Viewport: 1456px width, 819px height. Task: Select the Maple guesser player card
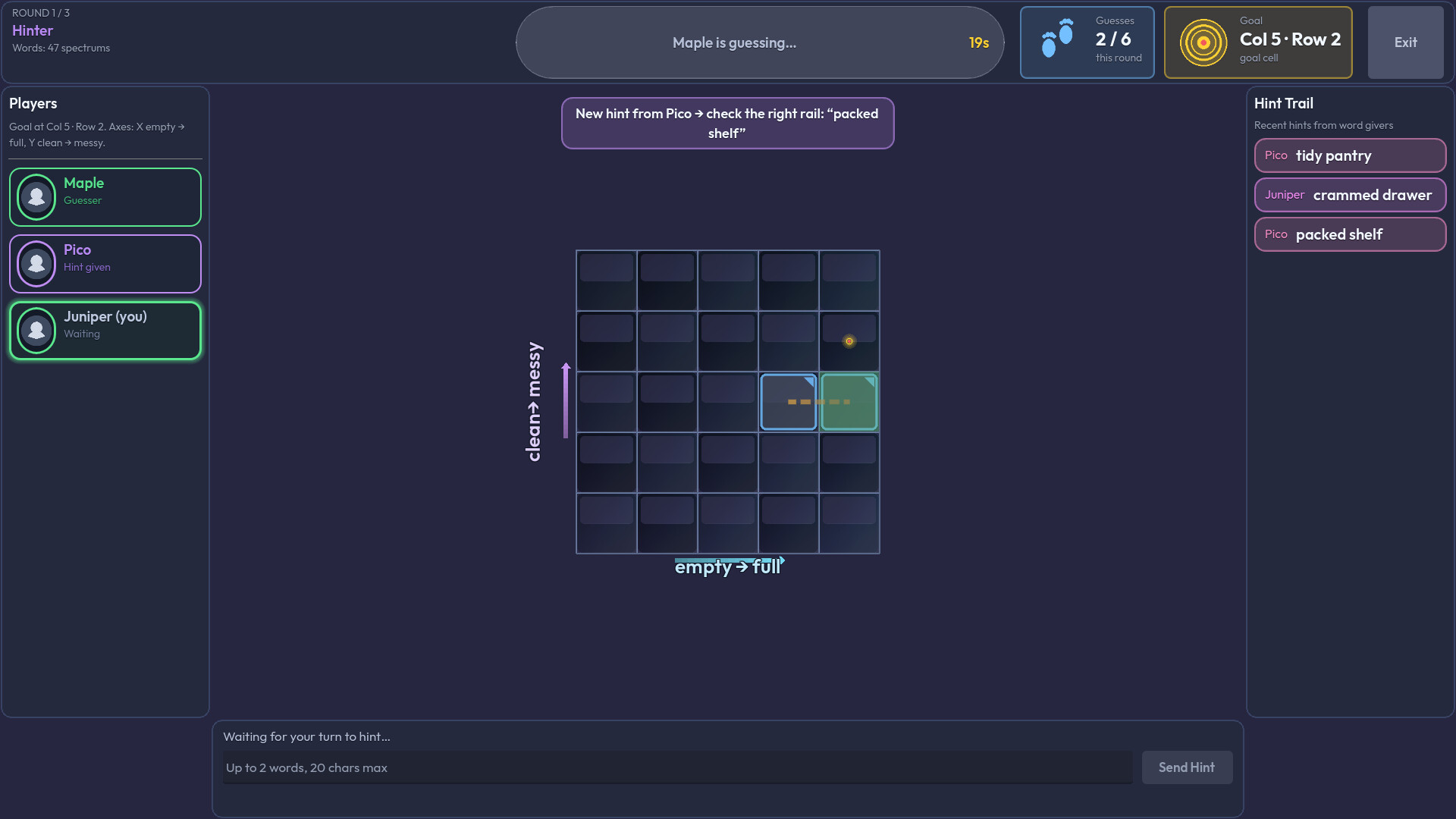tap(105, 197)
